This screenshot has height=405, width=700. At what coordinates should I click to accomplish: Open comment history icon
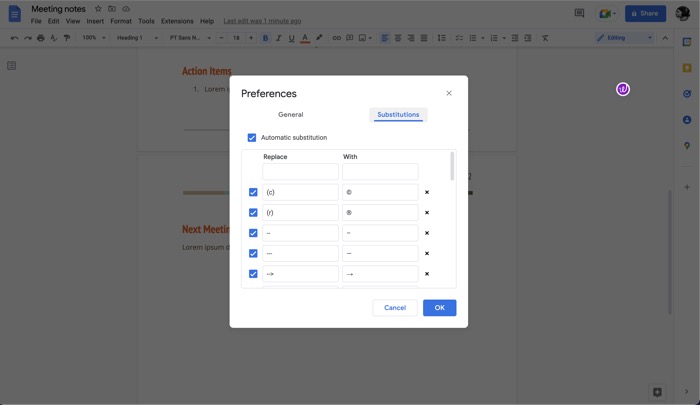pyautogui.click(x=579, y=13)
